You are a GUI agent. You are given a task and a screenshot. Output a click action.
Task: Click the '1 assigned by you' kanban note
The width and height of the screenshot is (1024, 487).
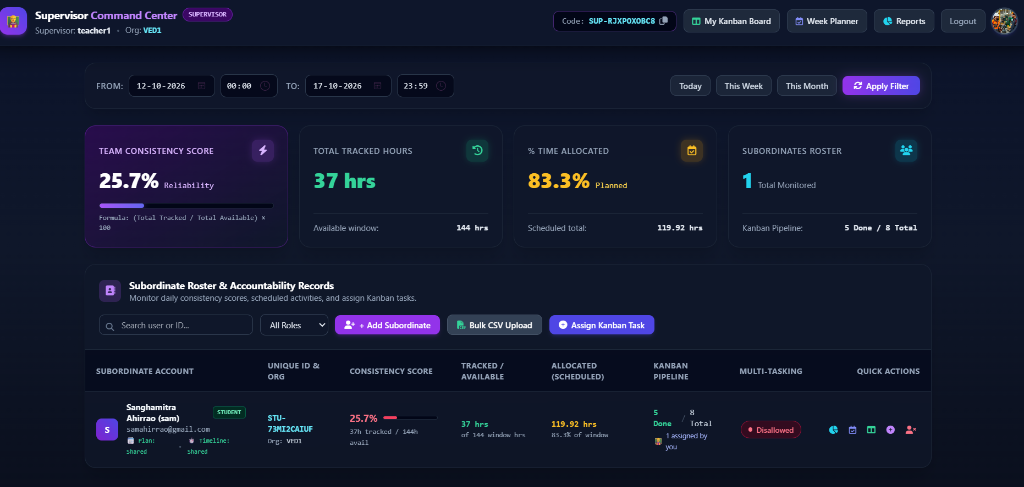[681, 441]
